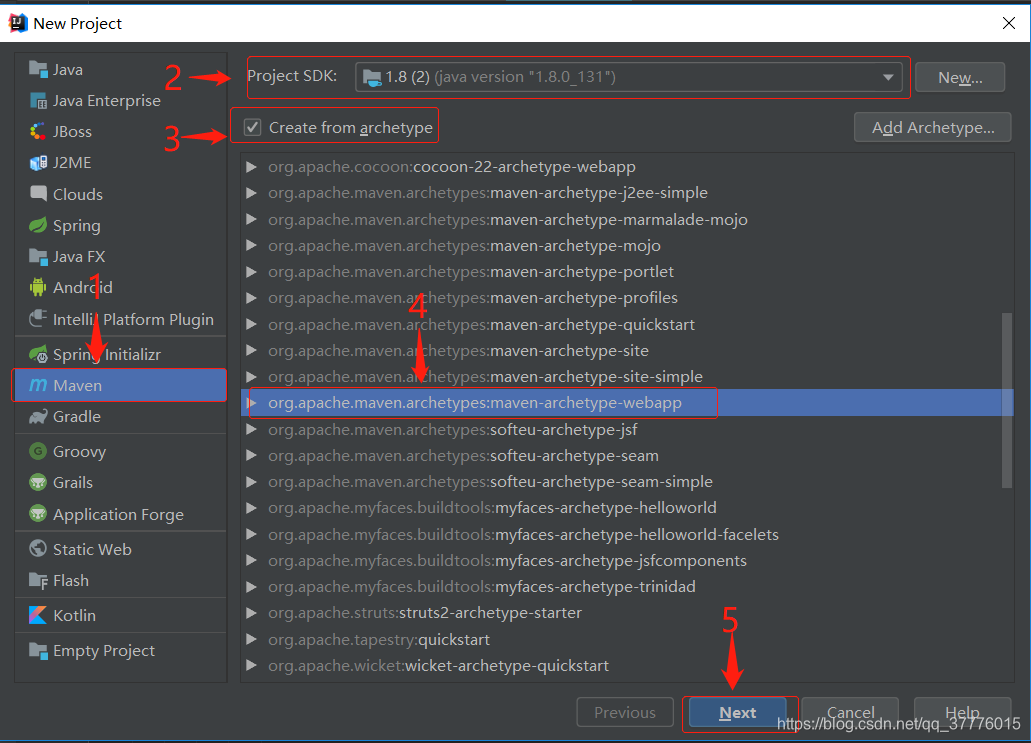Screen dimensions: 1031x743
Task: Expand the cocoon-22-archetype-webapp node
Action: 251,166
